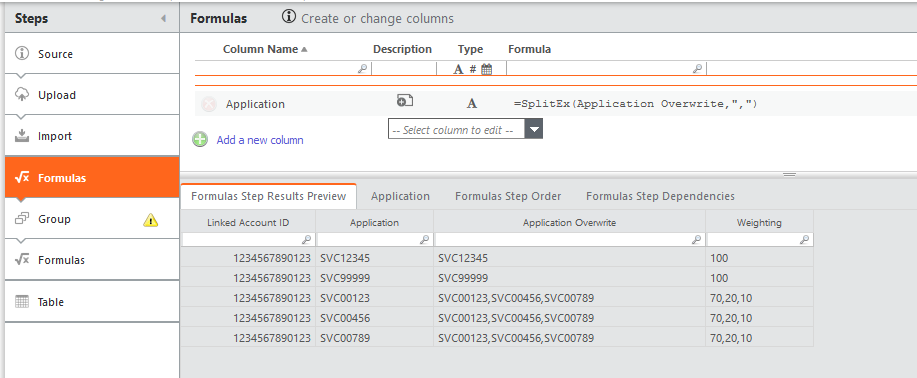Click SVC00789 in Application column
The image size is (917, 378).
[x=345, y=338]
